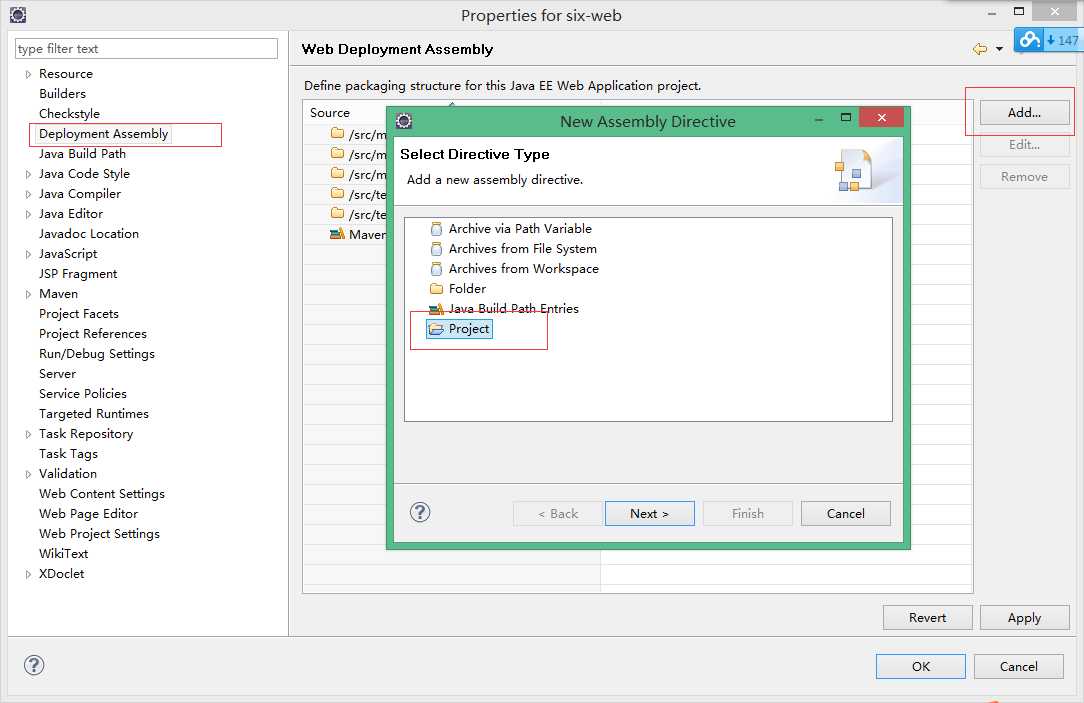This screenshot has height=703, width=1084.
Task: Click the Eclipse icon in directive dialog title
Action: (x=404, y=121)
